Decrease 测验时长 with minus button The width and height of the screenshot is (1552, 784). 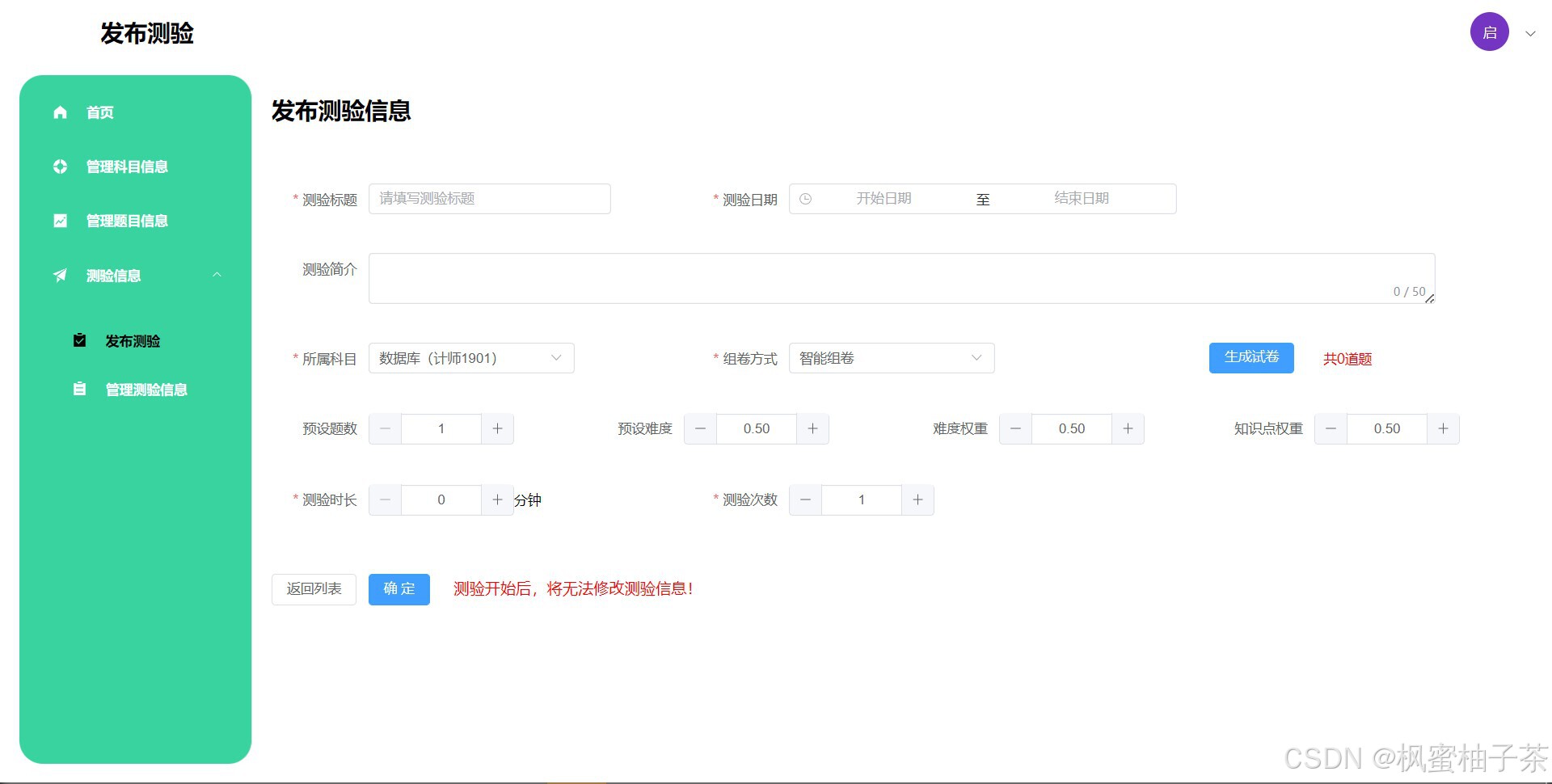(385, 500)
